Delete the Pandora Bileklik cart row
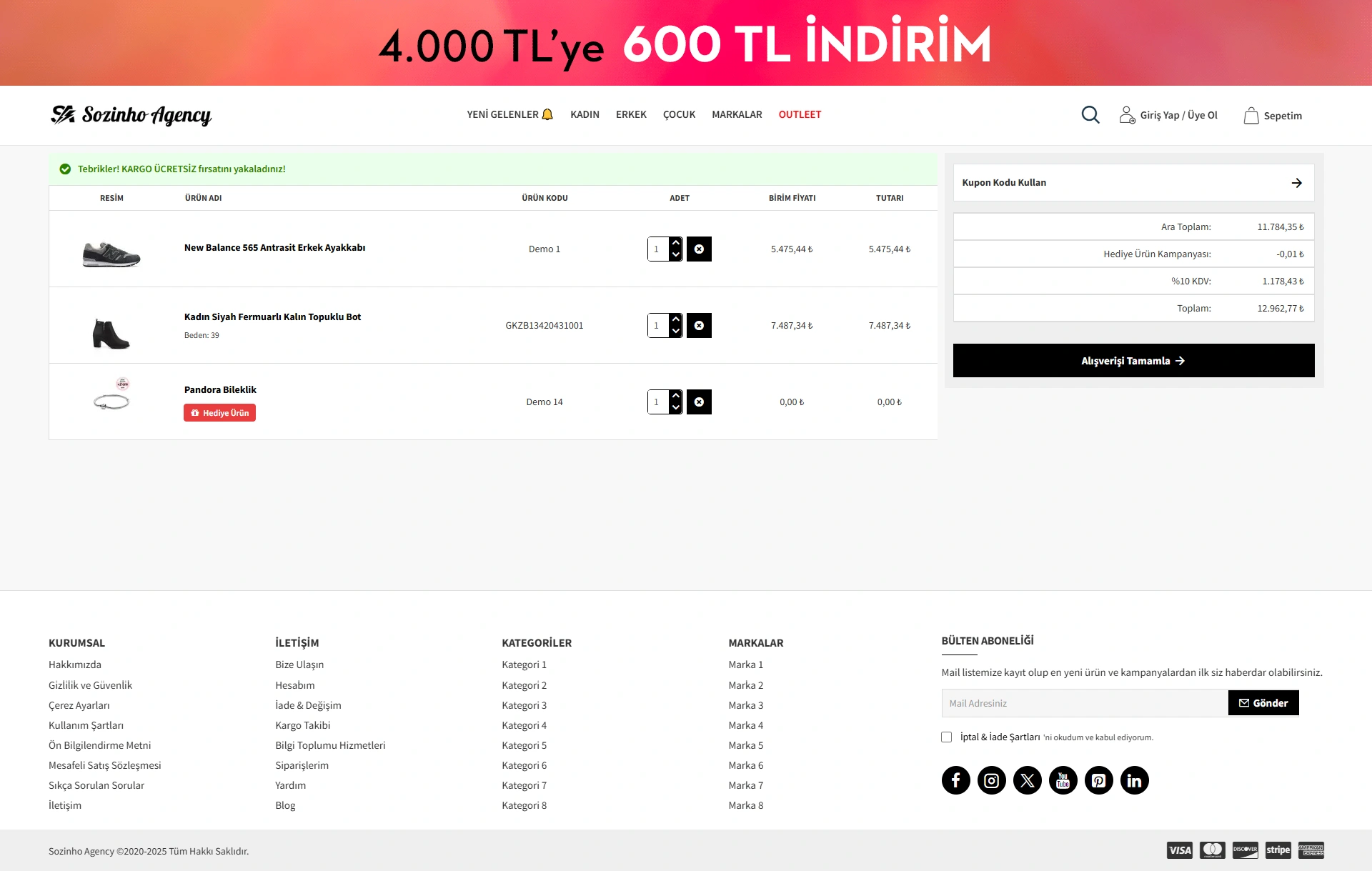The height and width of the screenshot is (871, 1372). pos(699,402)
